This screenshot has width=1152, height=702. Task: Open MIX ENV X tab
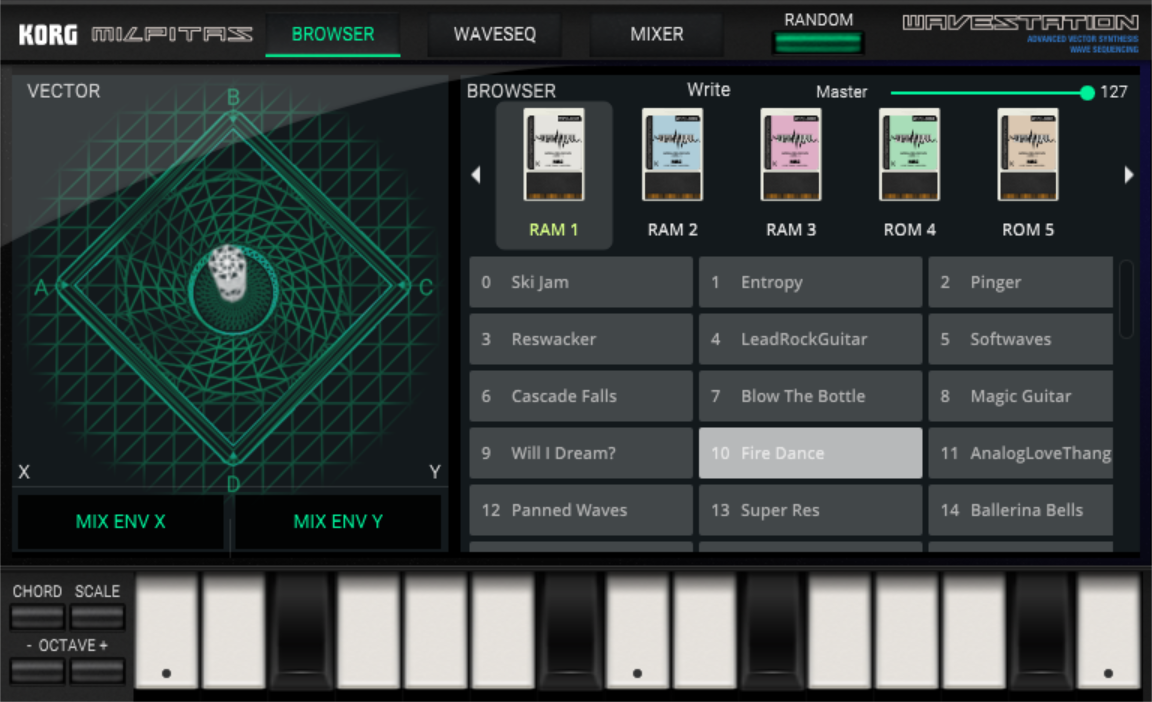[120, 521]
